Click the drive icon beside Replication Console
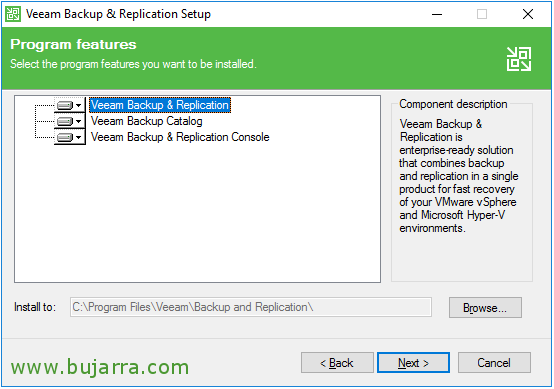554x389 pixels. [x=65, y=137]
